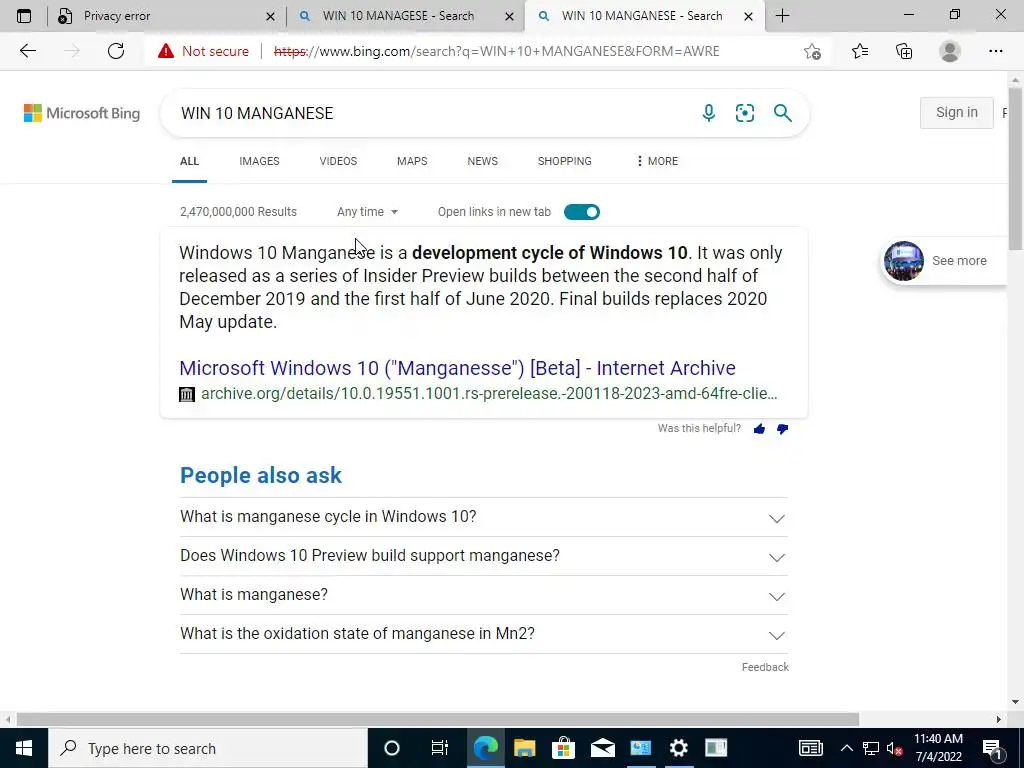
Task: Open the Mail app from taskbar
Action: coord(602,748)
